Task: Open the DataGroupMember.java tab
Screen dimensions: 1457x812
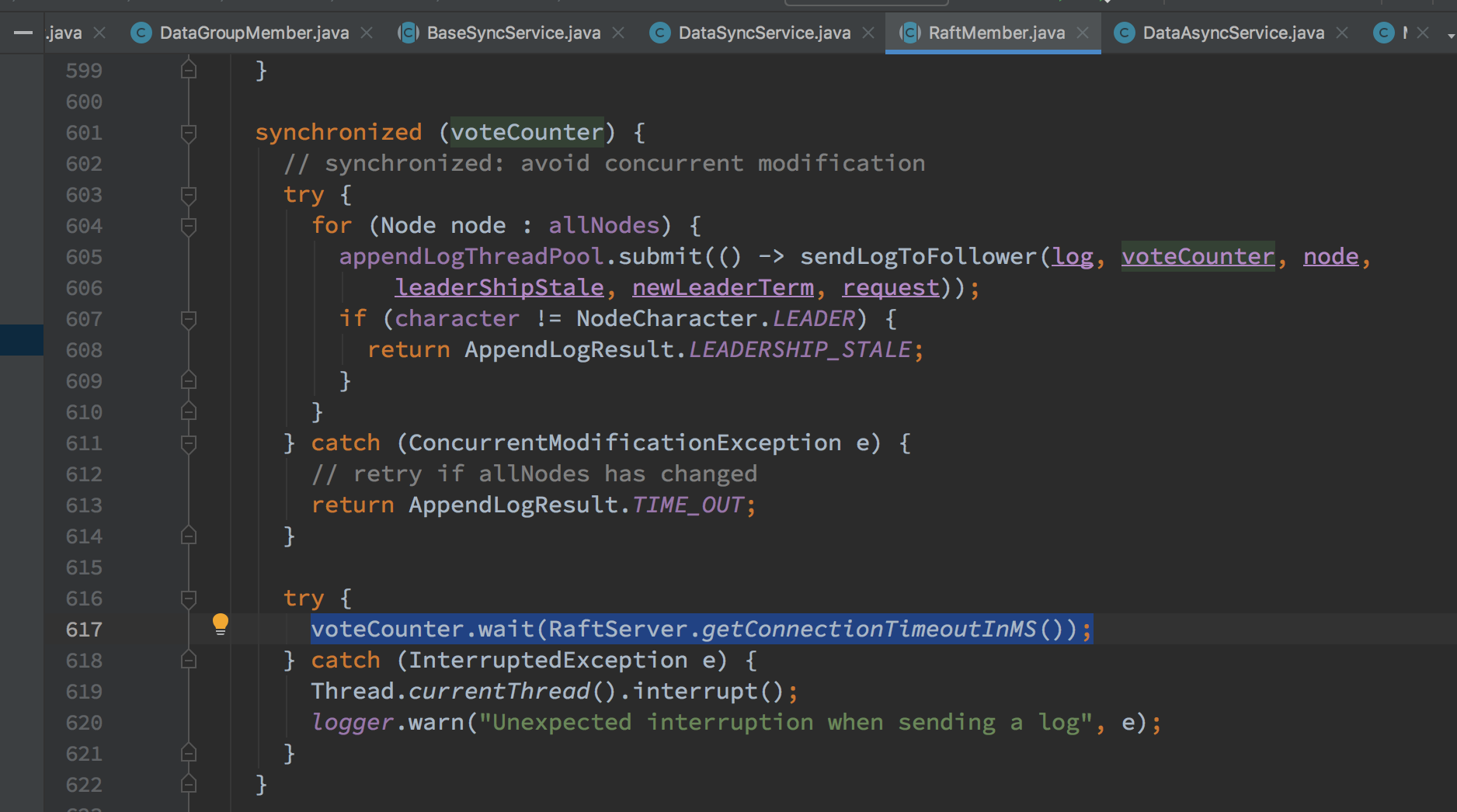Action: [x=254, y=33]
